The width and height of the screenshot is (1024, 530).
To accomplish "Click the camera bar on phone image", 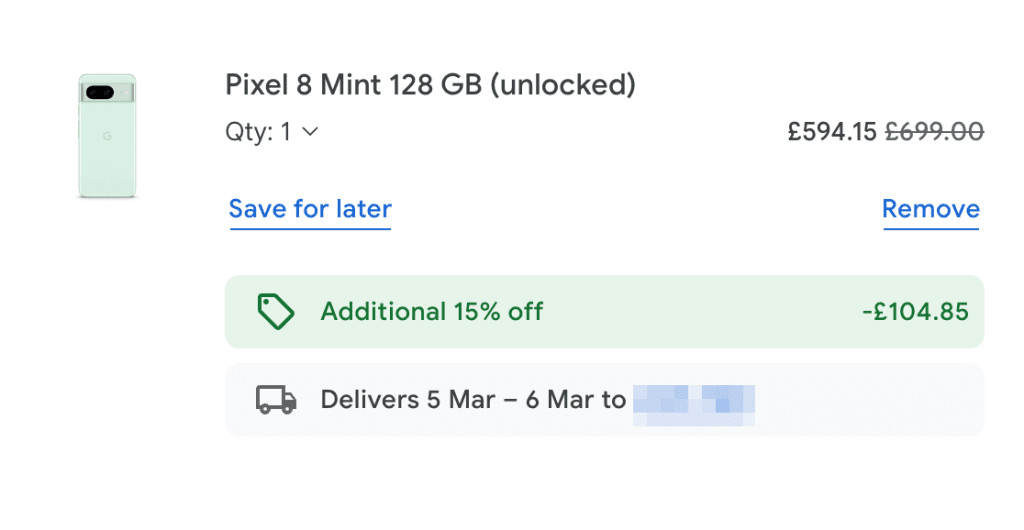I will (107, 93).
